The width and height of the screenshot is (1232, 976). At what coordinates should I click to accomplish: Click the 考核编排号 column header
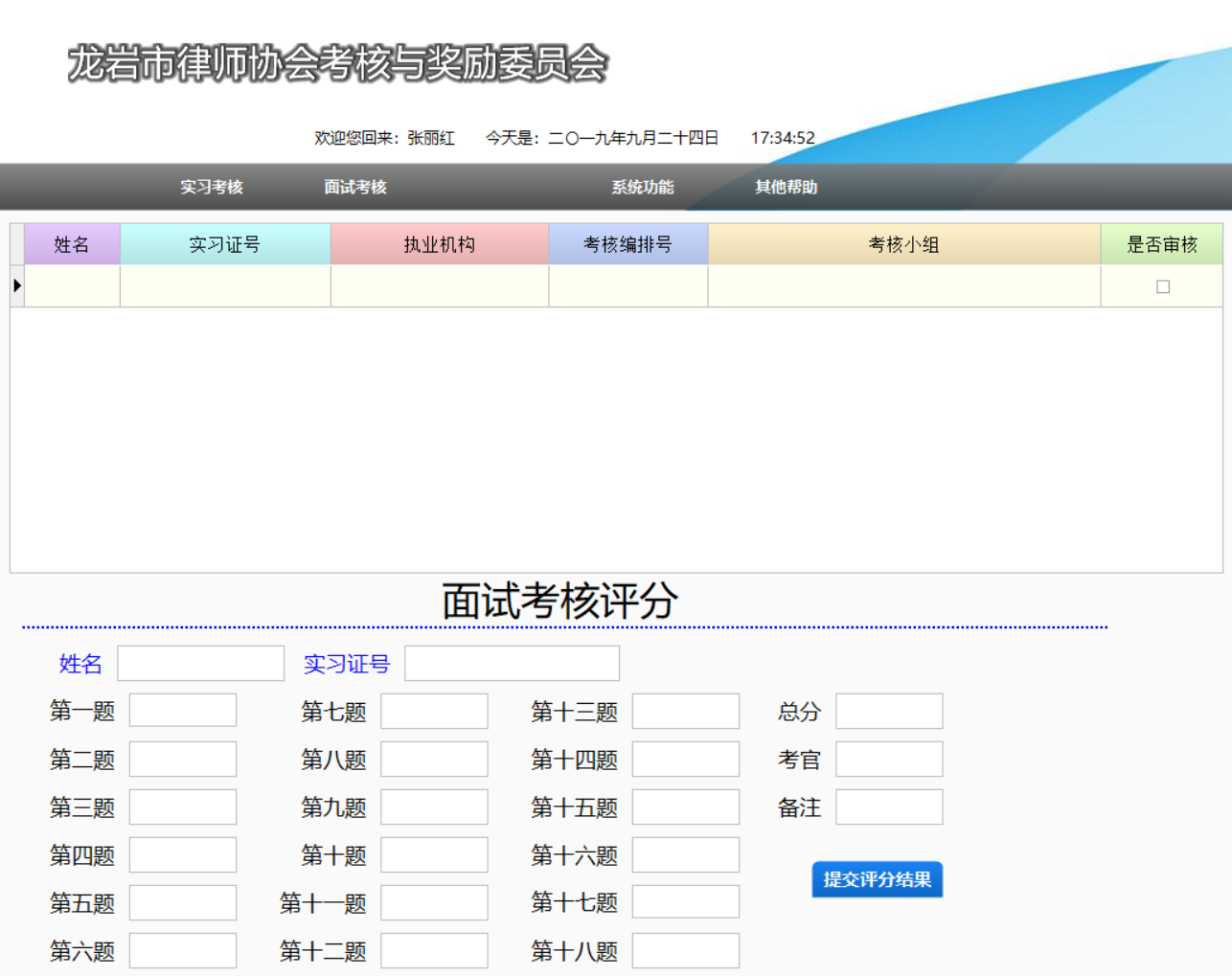click(628, 244)
